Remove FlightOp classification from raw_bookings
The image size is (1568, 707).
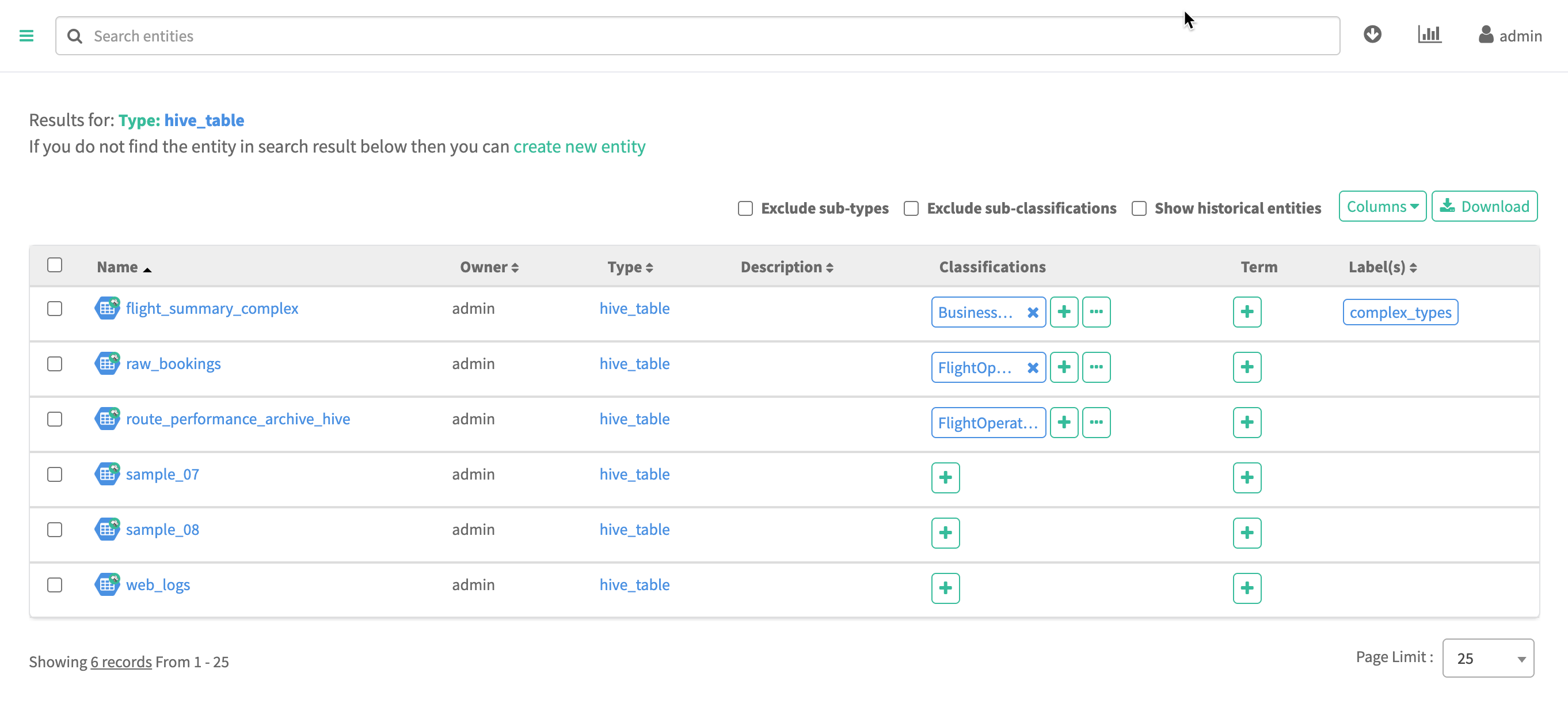click(1032, 368)
